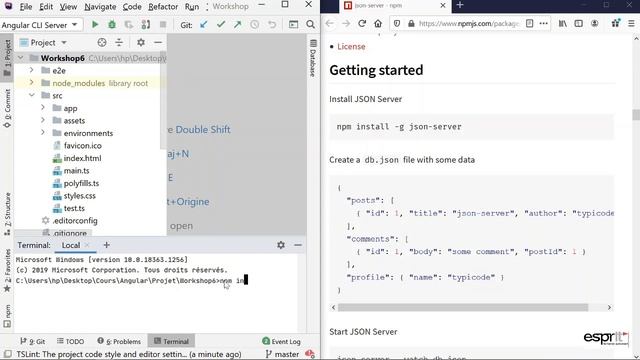Open the Database side panel
The image size is (640, 360).
313,58
